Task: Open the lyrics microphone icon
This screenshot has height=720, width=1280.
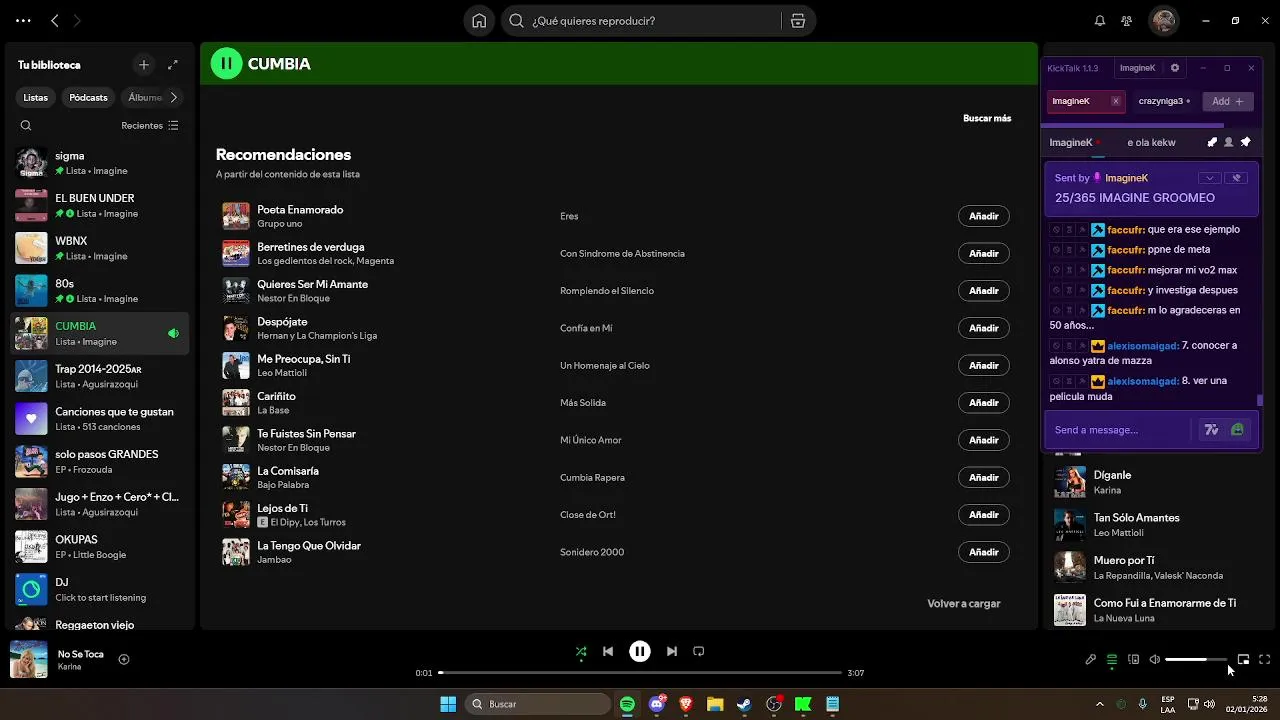Action: pos(1091,659)
